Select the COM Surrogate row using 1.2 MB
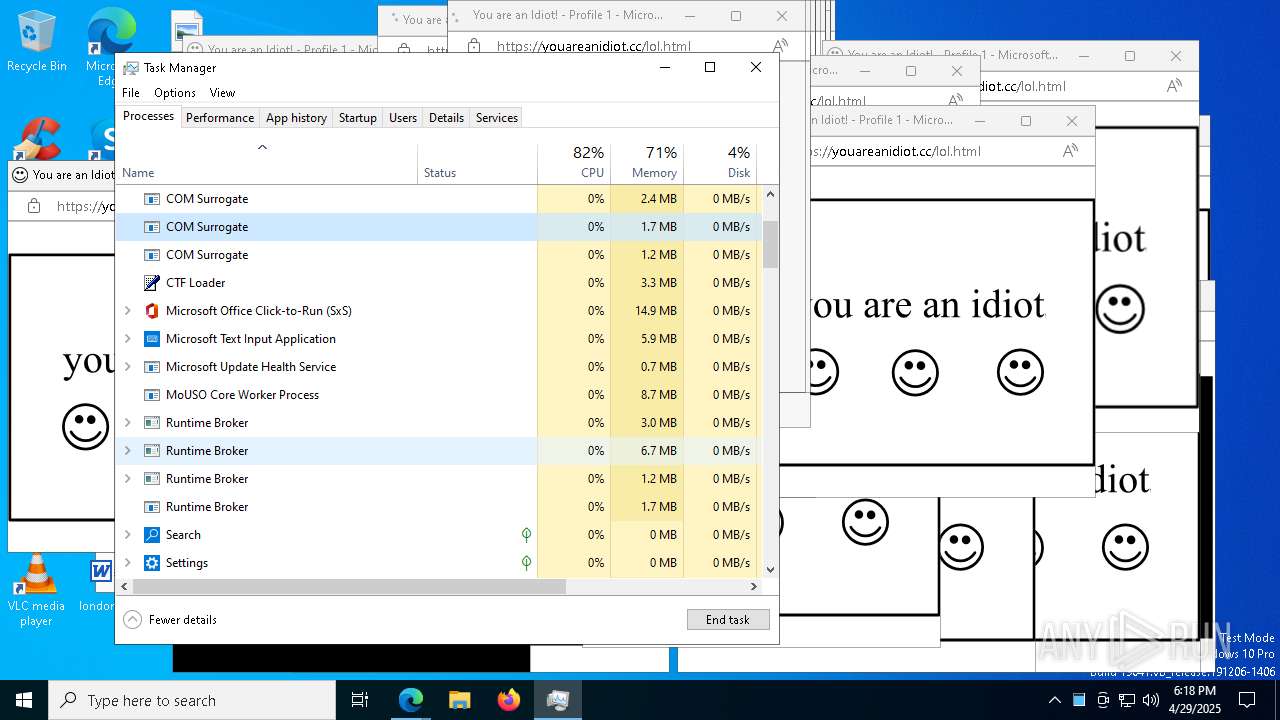 click(x=439, y=255)
